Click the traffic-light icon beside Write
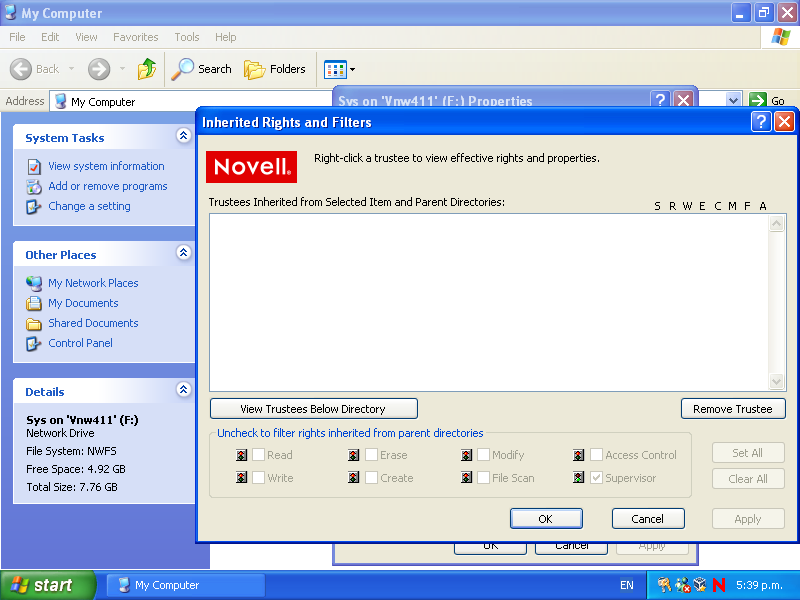 pyautogui.click(x=242, y=478)
